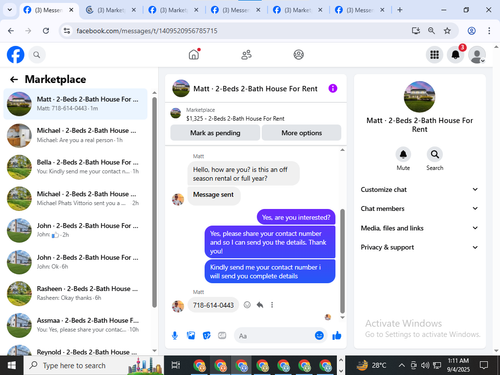Attach a file using the photo icon
The width and height of the screenshot is (500, 375).
tap(191, 335)
